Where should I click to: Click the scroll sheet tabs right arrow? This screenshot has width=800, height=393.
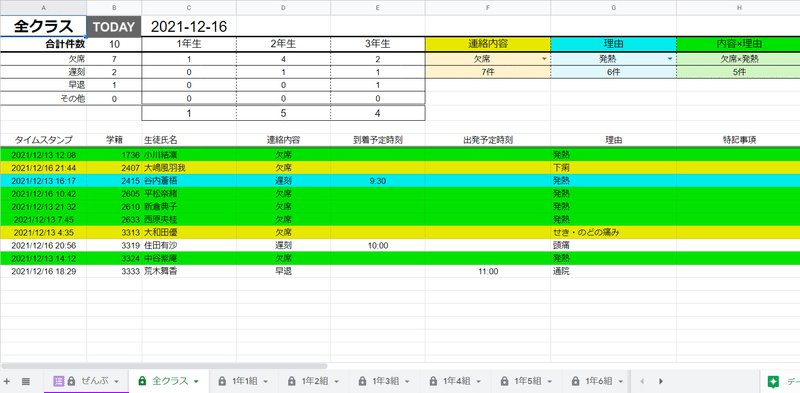click(661, 381)
